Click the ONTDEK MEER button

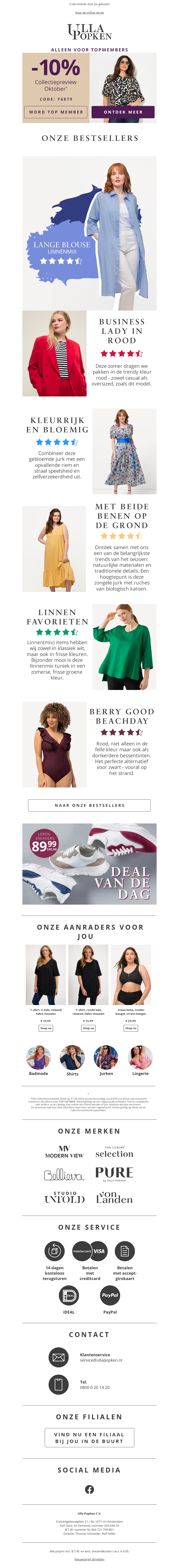123,112
